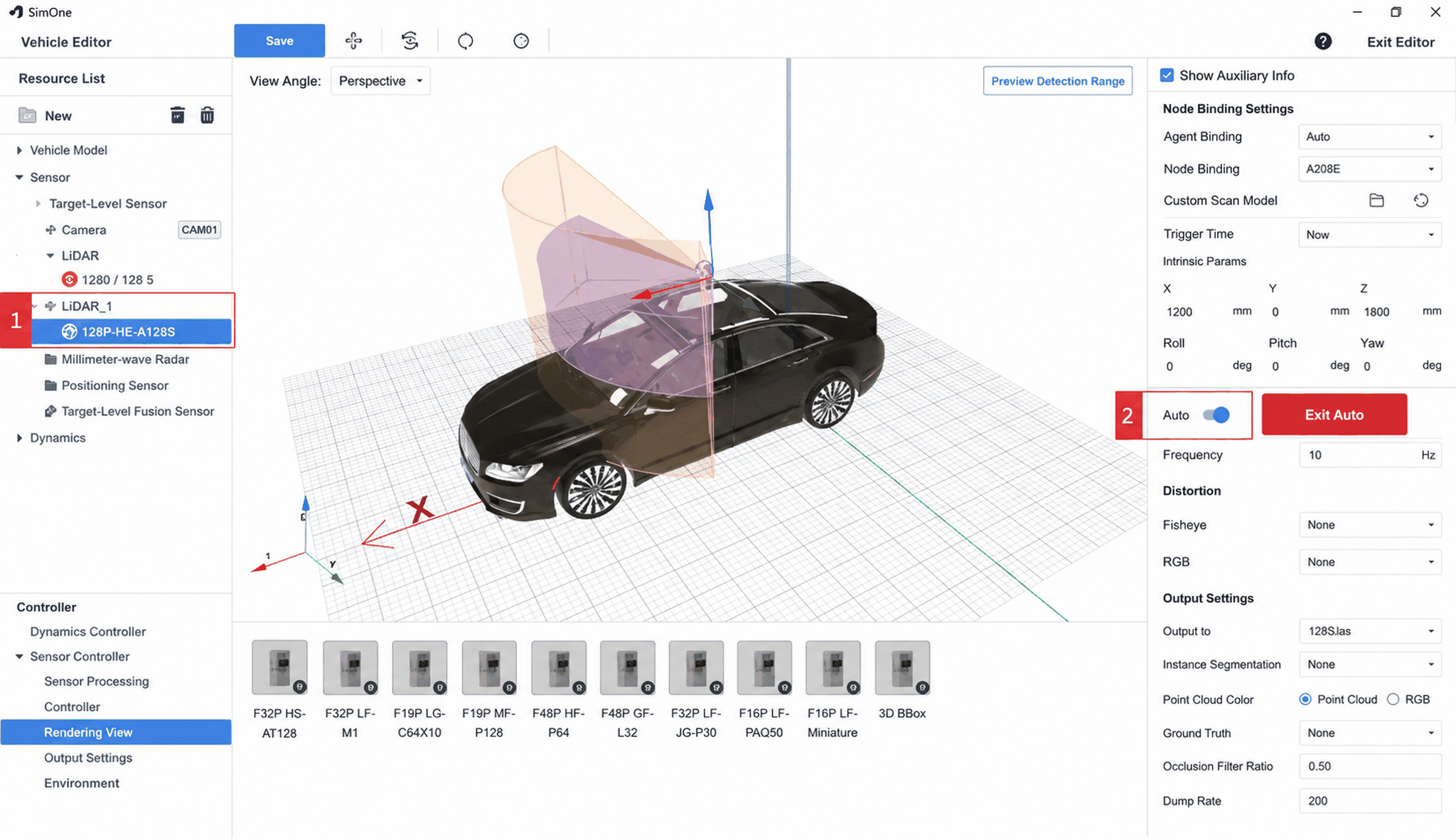Select the 3D BBox sensor thumbnail

[x=902, y=667]
